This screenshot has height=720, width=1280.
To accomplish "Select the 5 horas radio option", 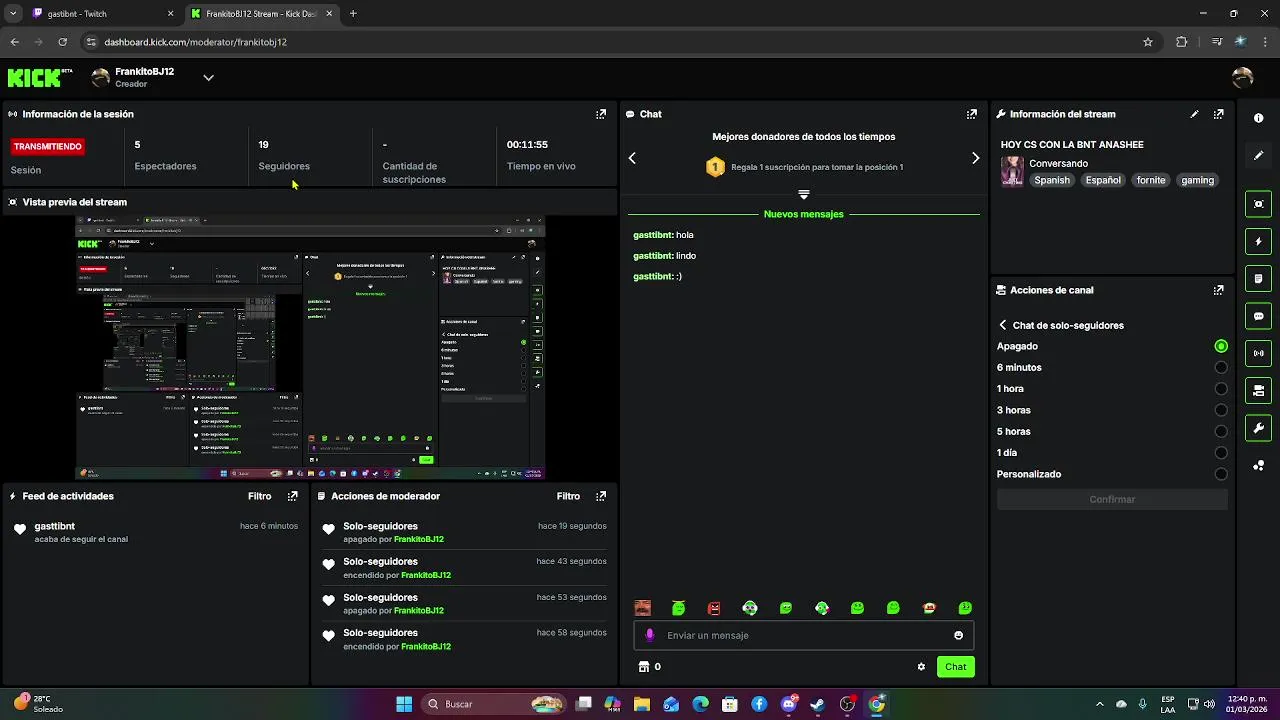I will [x=1221, y=432].
